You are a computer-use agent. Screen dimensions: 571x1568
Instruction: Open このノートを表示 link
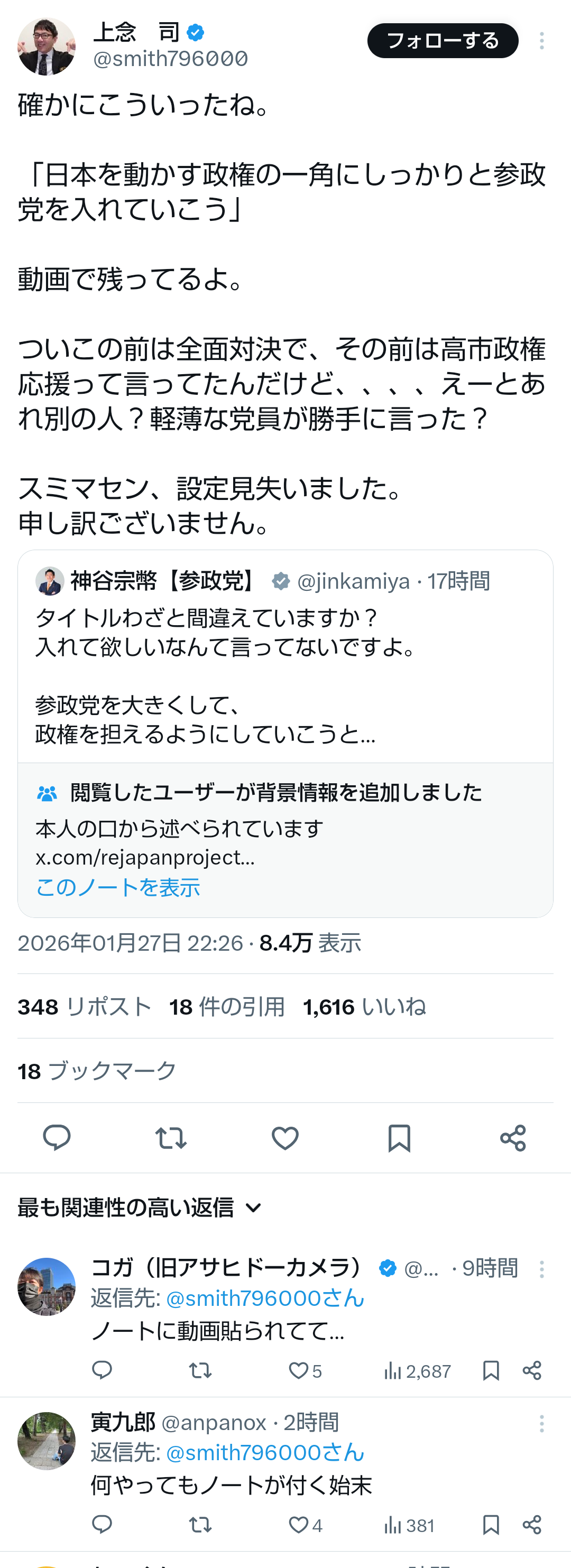pyautogui.click(x=118, y=887)
